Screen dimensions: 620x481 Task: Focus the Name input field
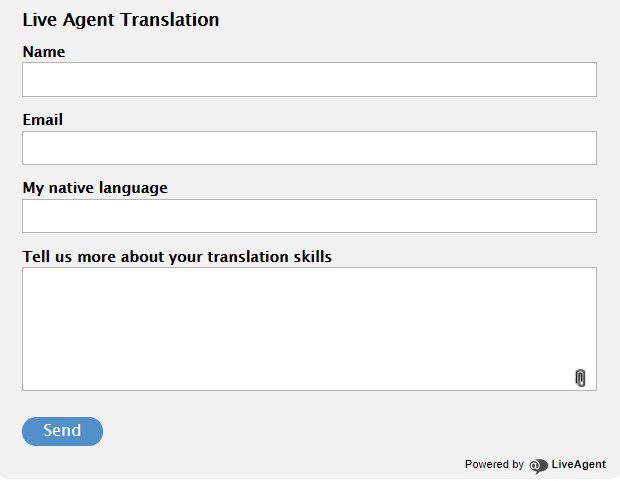pos(309,80)
